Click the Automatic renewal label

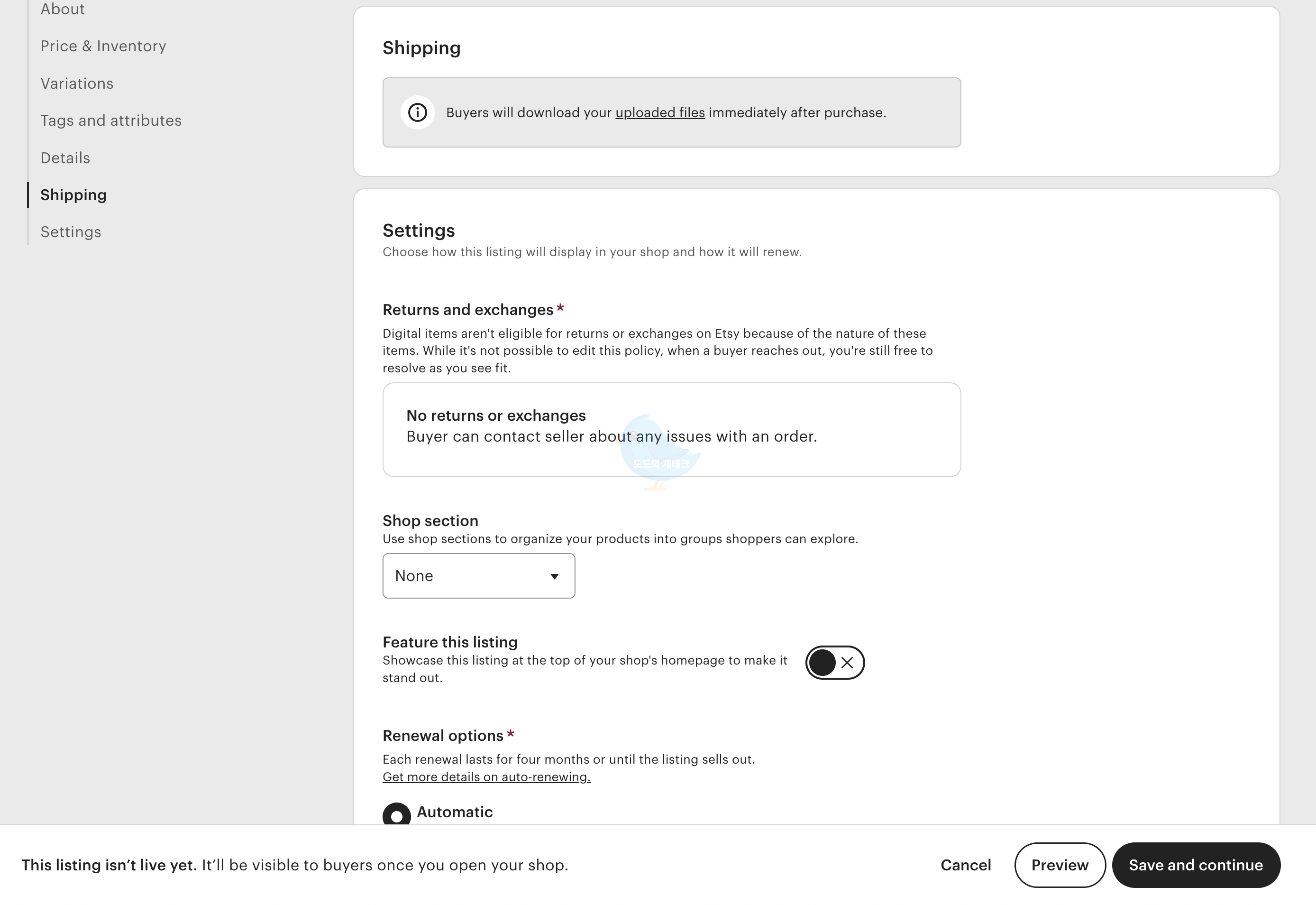pyautogui.click(x=455, y=812)
